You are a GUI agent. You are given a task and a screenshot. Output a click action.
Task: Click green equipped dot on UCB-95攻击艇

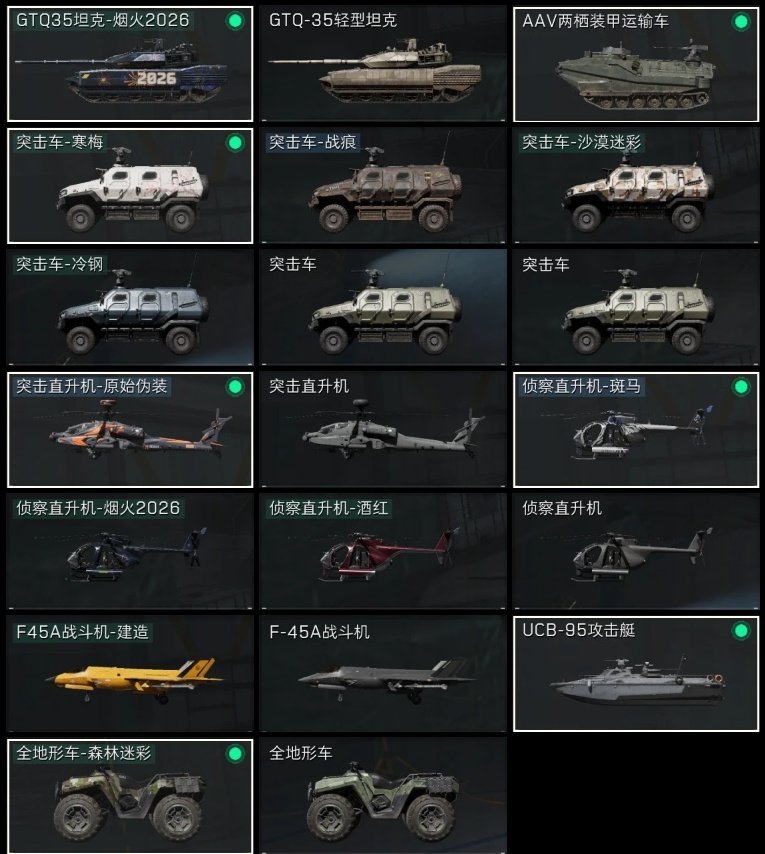[740, 631]
